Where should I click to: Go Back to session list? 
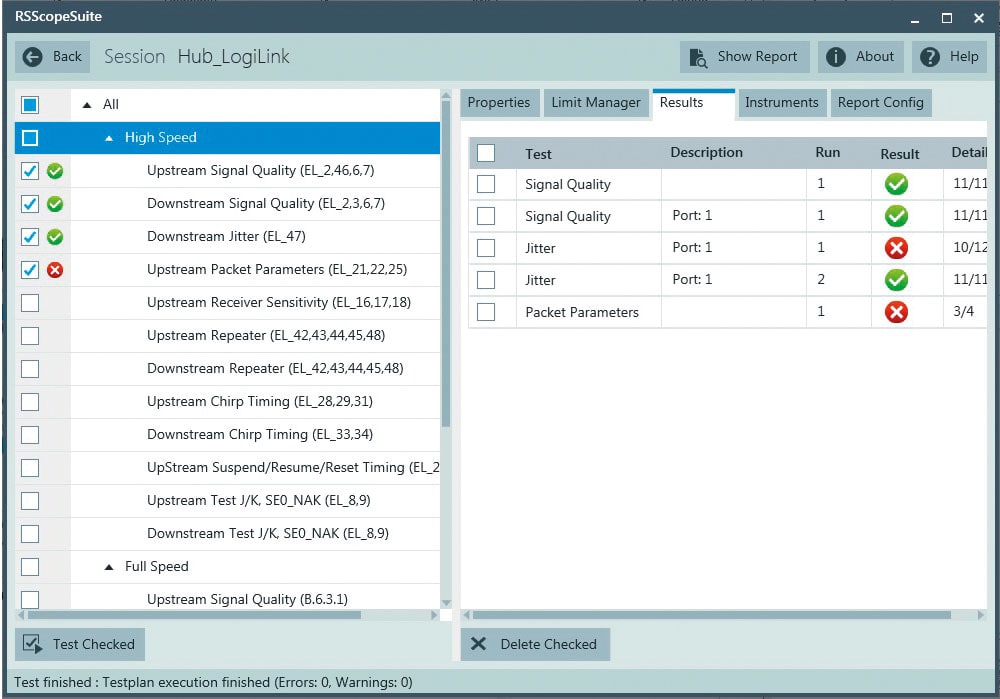click(52, 57)
